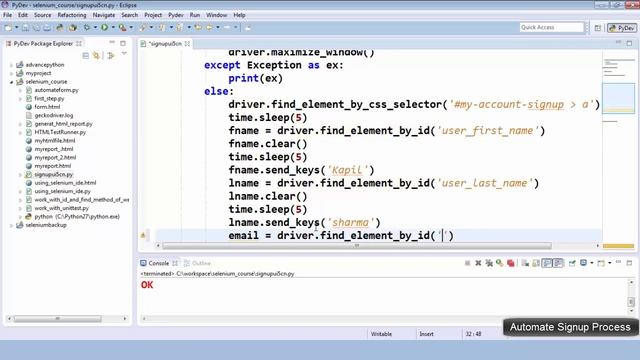Open the Run button dropdown arrow

pos(113,27)
